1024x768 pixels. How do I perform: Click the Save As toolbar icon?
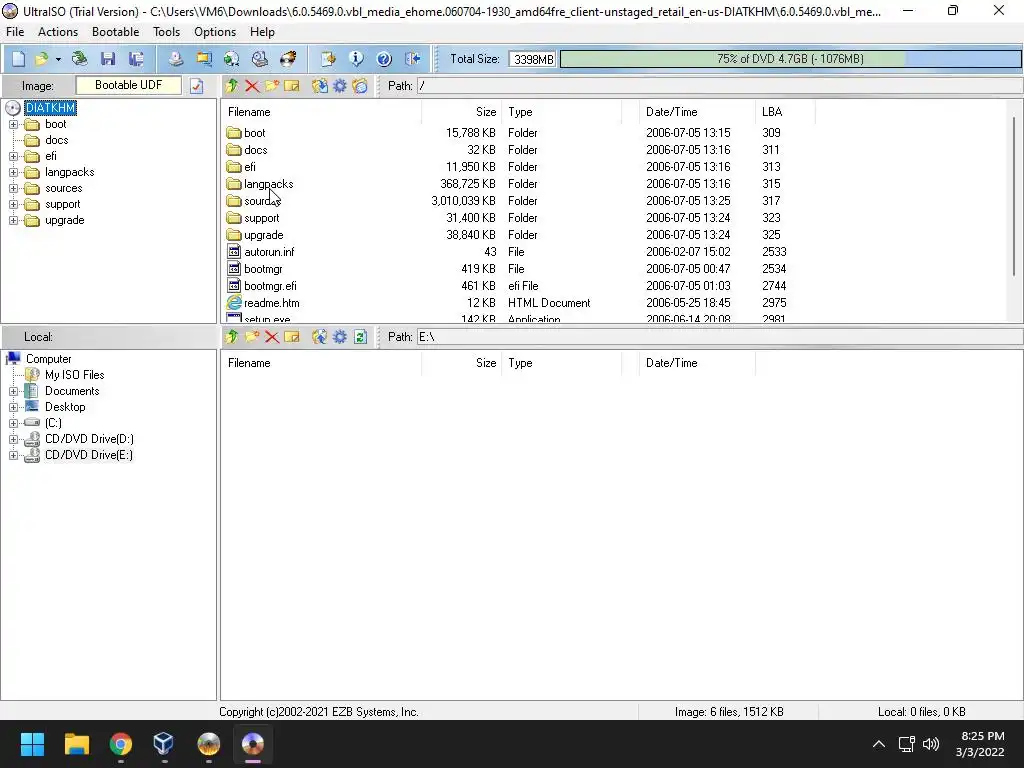136,59
